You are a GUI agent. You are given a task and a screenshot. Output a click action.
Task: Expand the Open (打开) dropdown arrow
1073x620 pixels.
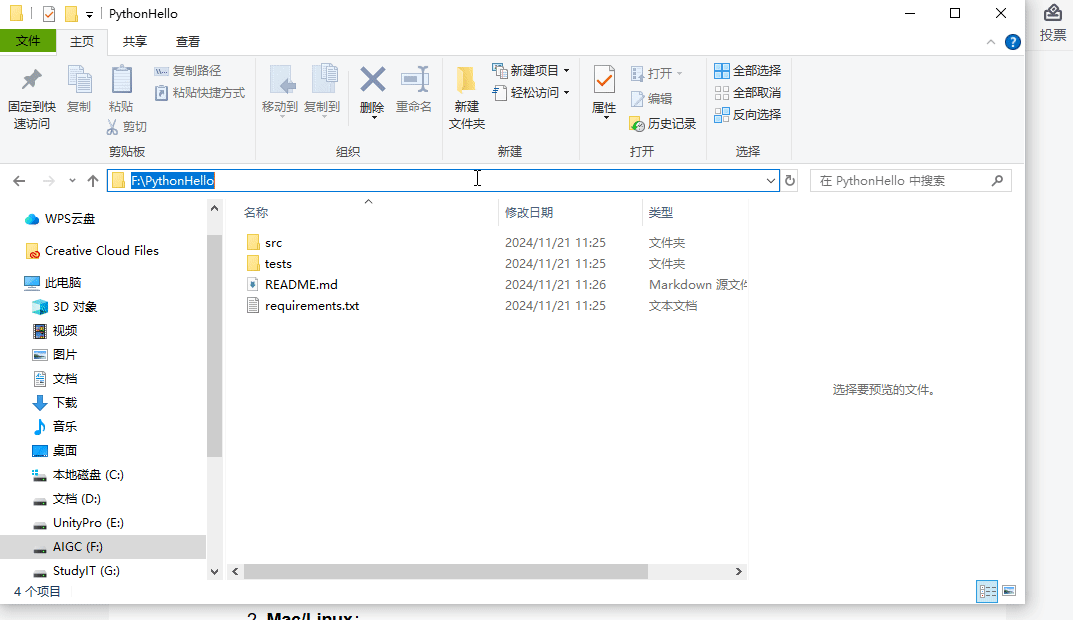pyautogui.click(x=680, y=73)
